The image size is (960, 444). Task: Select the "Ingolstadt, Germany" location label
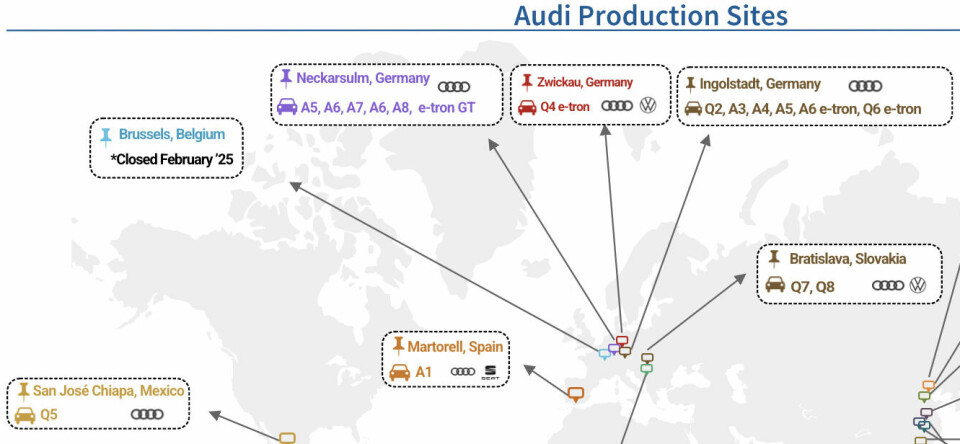pyautogui.click(x=760, y=84)
